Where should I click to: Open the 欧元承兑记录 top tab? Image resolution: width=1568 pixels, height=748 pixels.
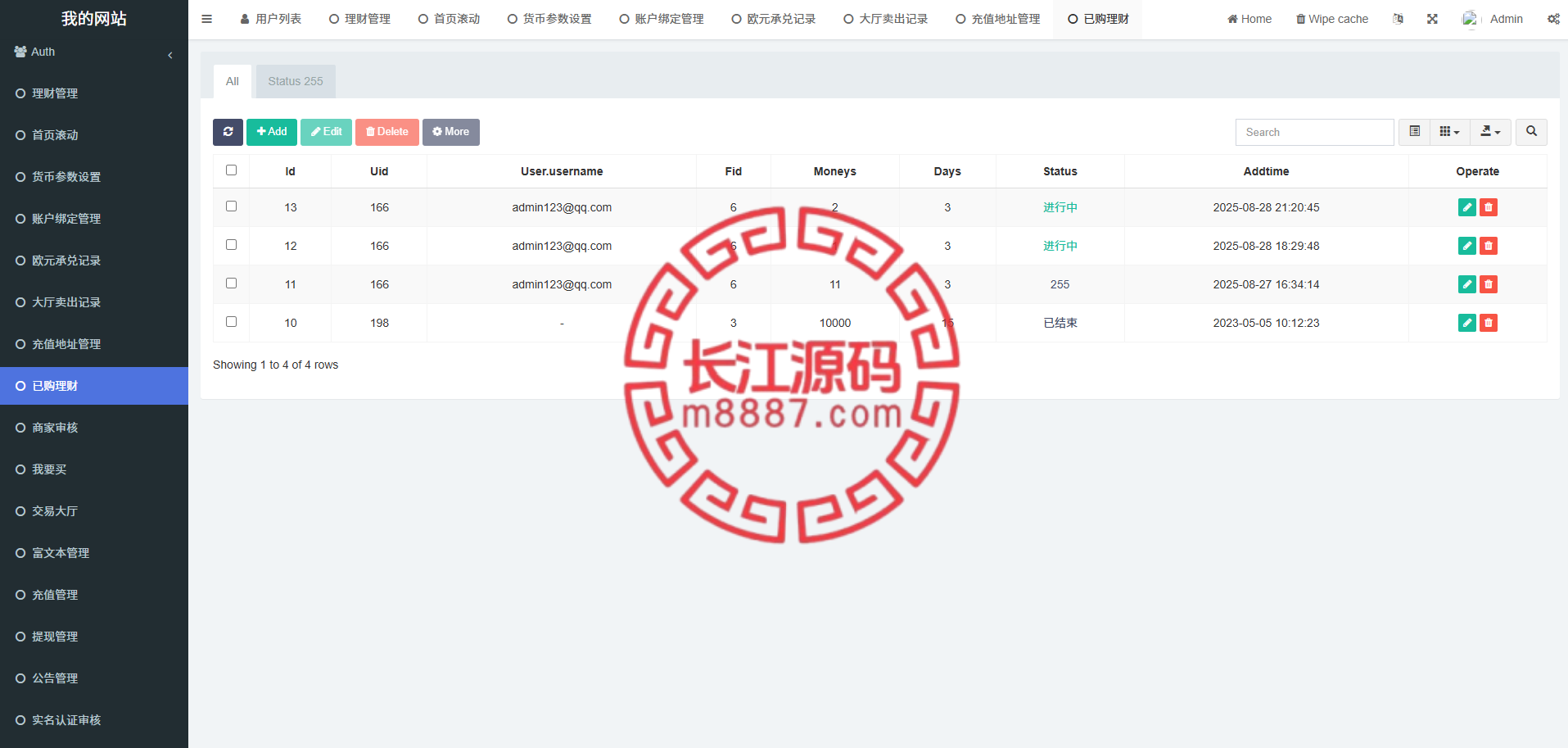(774, 19)
